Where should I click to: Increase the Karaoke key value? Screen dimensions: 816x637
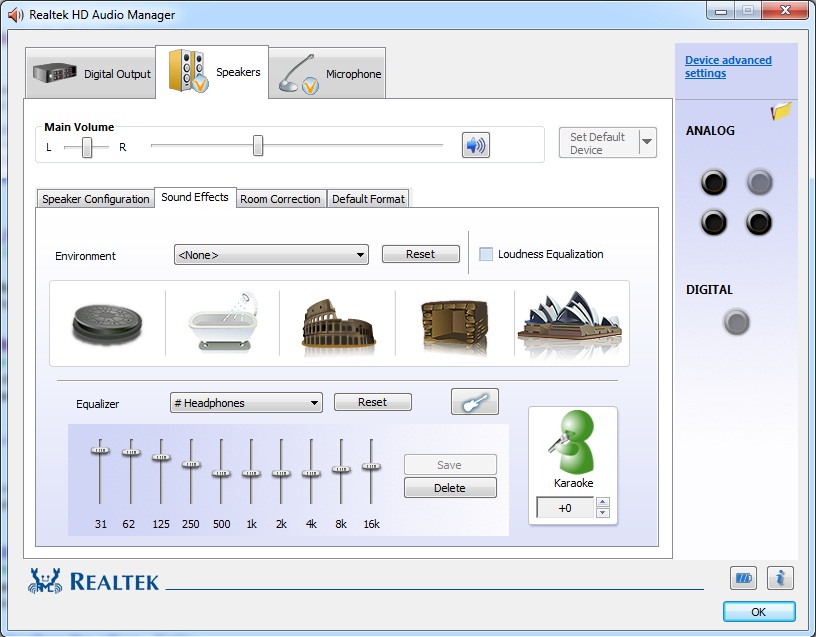tap(603, 502)
